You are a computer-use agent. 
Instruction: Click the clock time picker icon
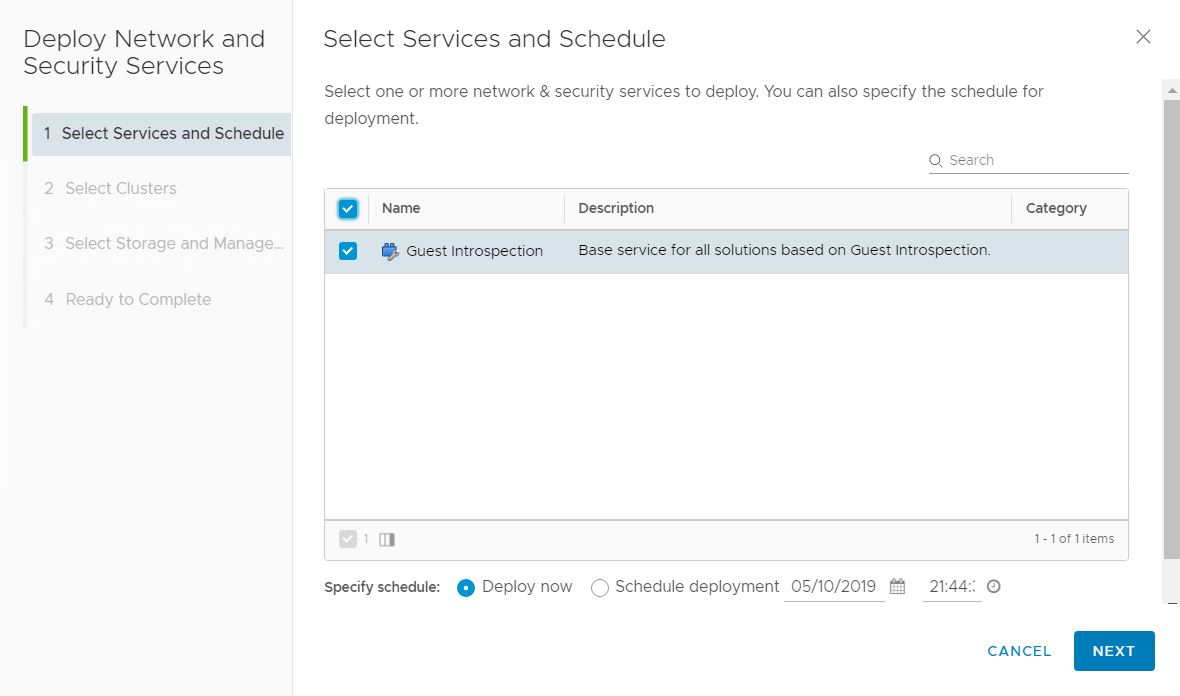click(993, 587)
